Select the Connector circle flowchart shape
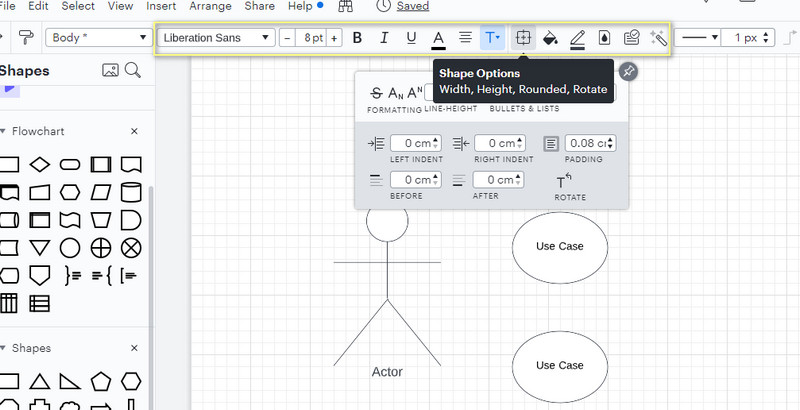Screen dimensions: 800x410 [70, 248]
